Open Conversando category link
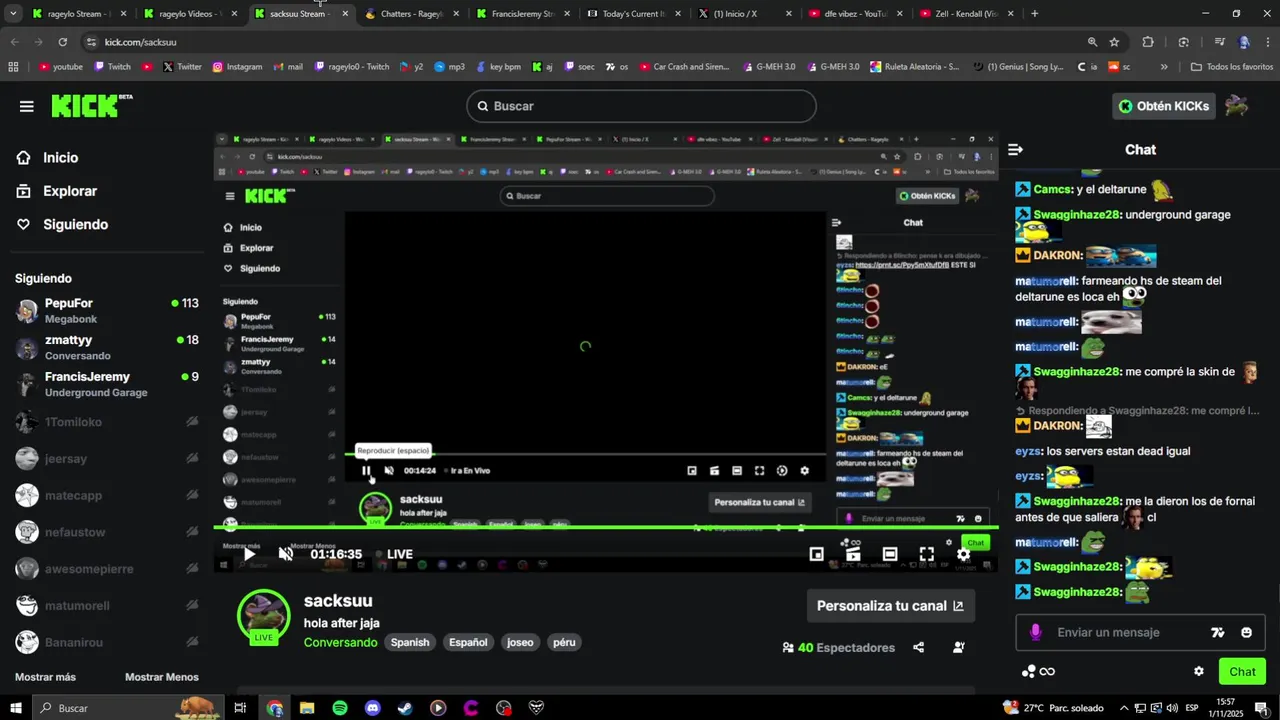The height and width of the screenshot is (720, 1280). click(341, 642)
